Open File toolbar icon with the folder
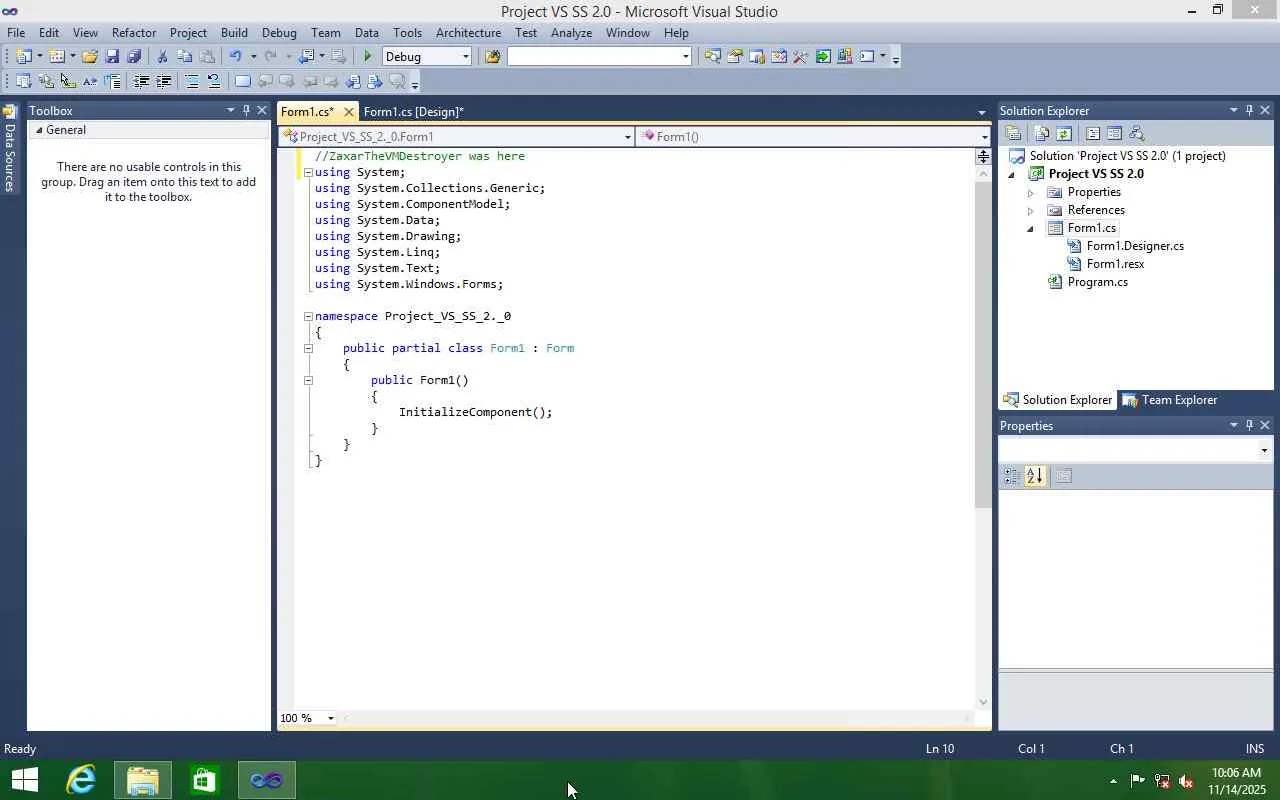Image resolution: width=1280 pixels, height=800 pixels. click(89, 56)
